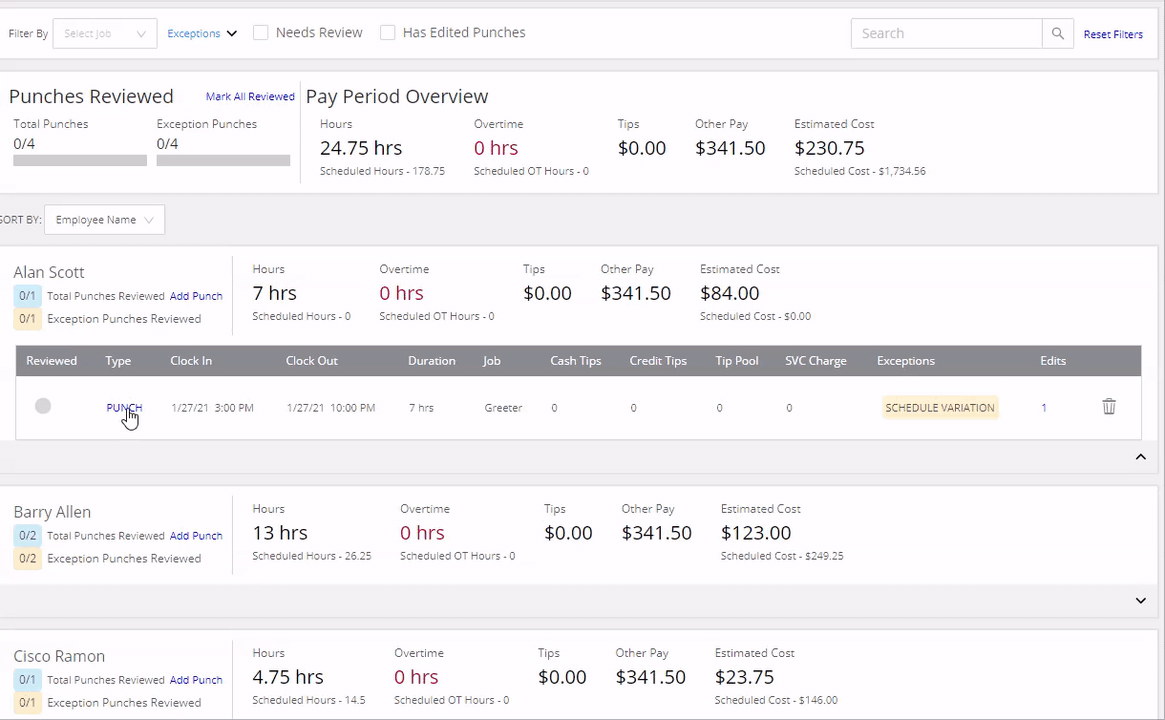Open the PUNCH type link

(124, 407)
